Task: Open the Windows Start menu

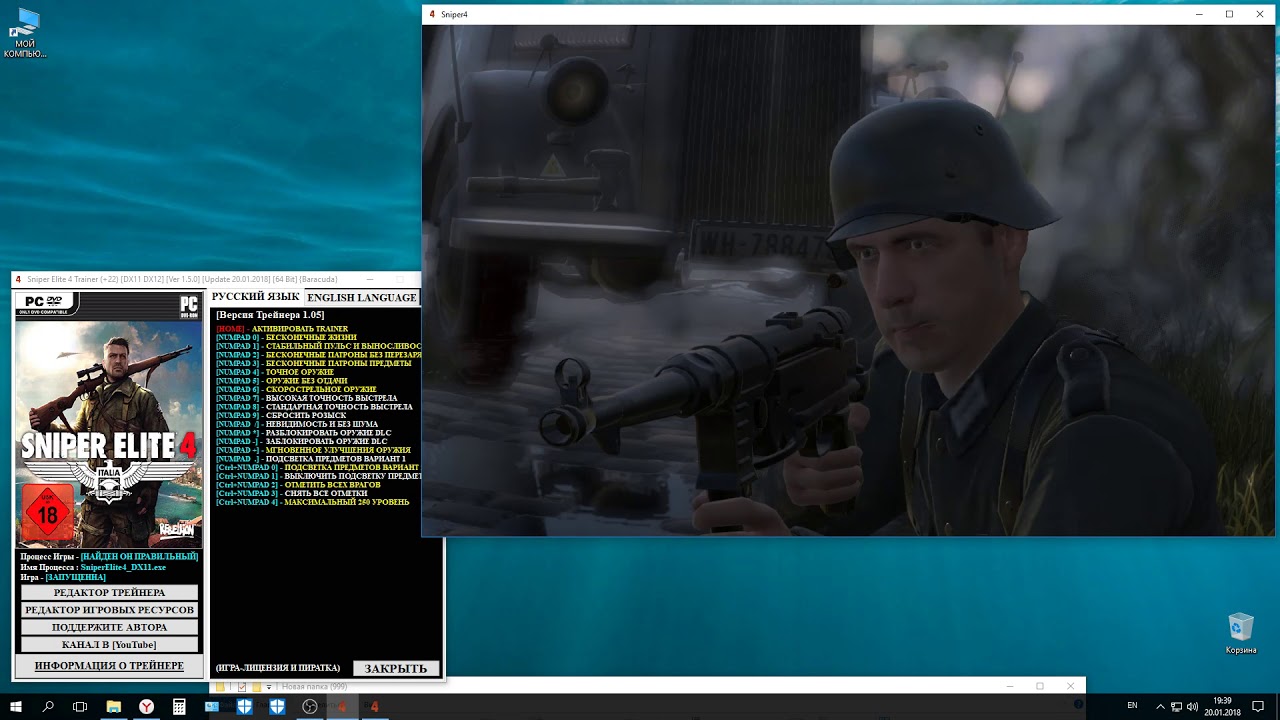Action: (16, 707)
